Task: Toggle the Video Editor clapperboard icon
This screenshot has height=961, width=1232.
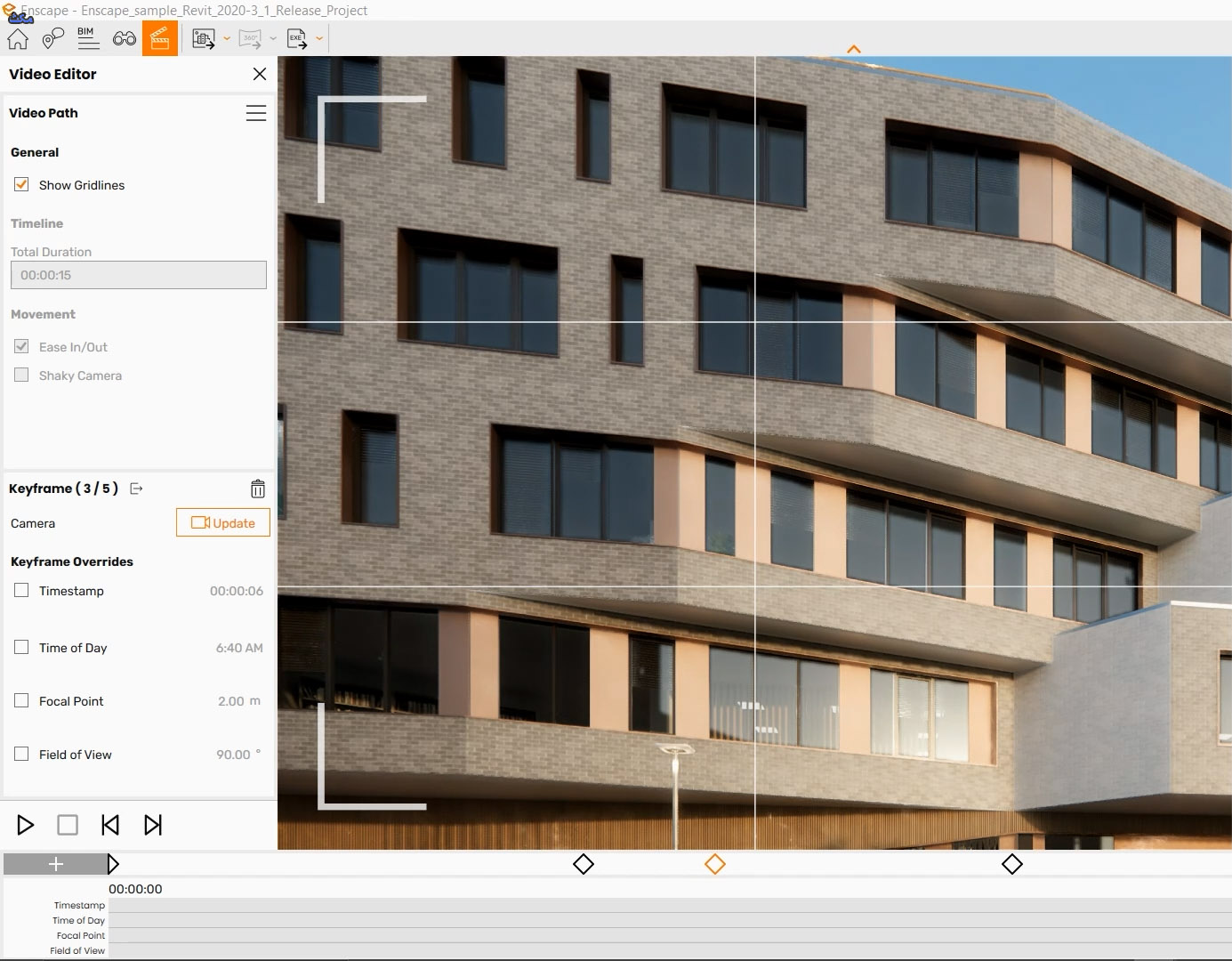Action: [160, 38]
